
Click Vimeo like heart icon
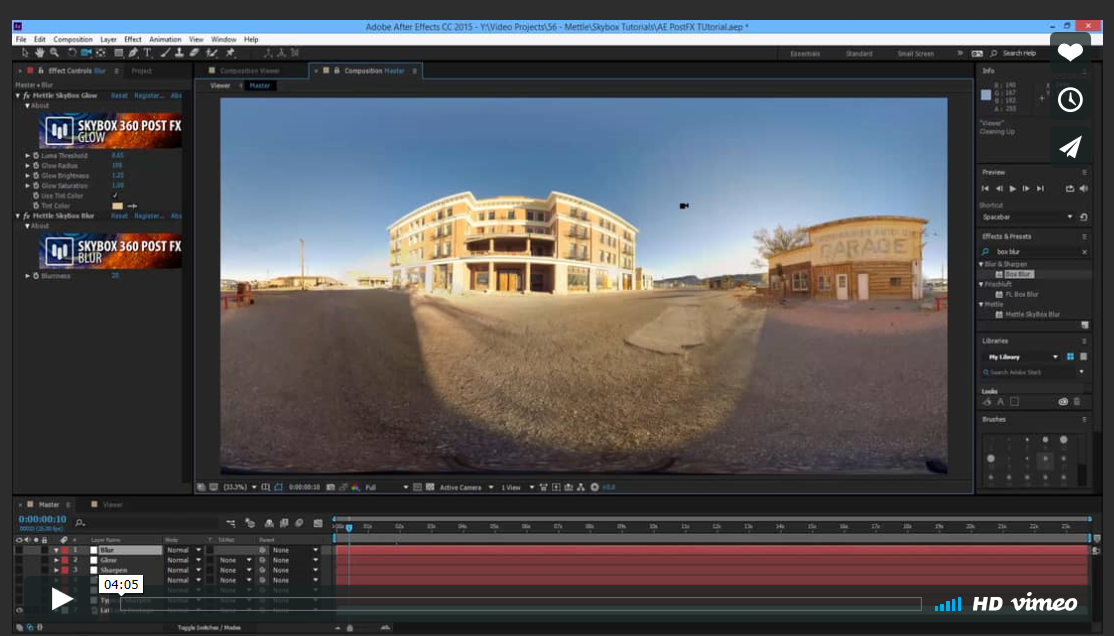1070,52
